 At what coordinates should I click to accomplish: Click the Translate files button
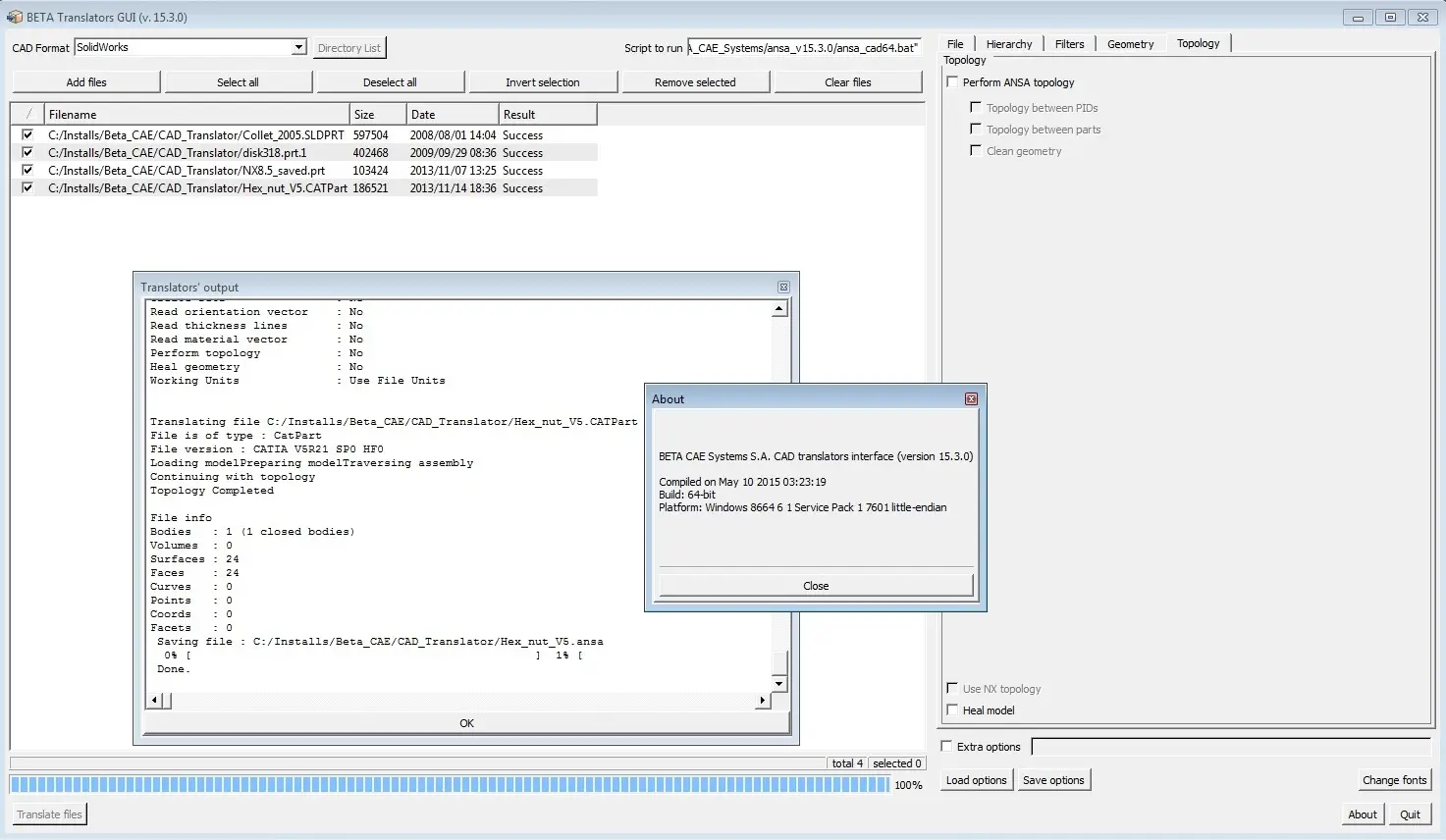pyautogui.click(x=49, y=814)
